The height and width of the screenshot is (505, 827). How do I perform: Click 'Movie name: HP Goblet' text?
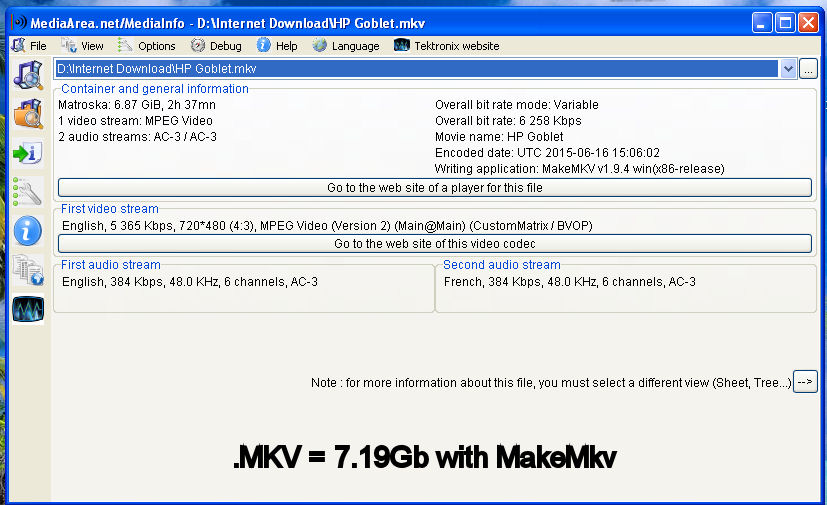click(x=499, y=137)
